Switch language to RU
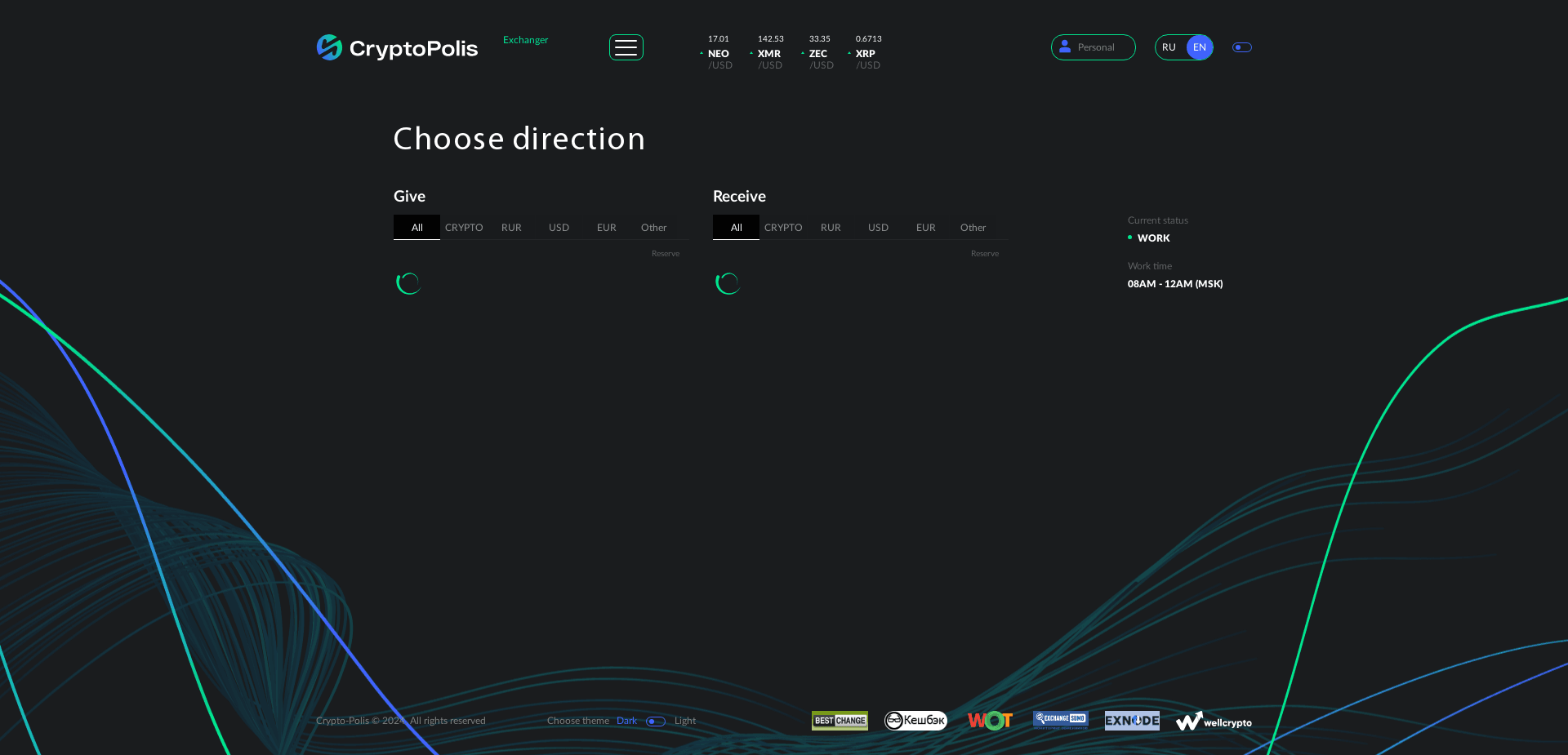The width and height of the screenshot is (1568, 755). point(1169,47)
